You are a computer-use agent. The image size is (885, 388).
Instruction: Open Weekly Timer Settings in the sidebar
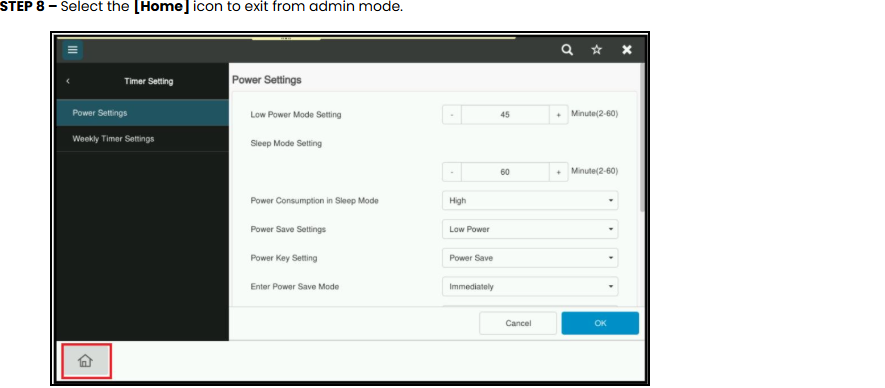142,139
